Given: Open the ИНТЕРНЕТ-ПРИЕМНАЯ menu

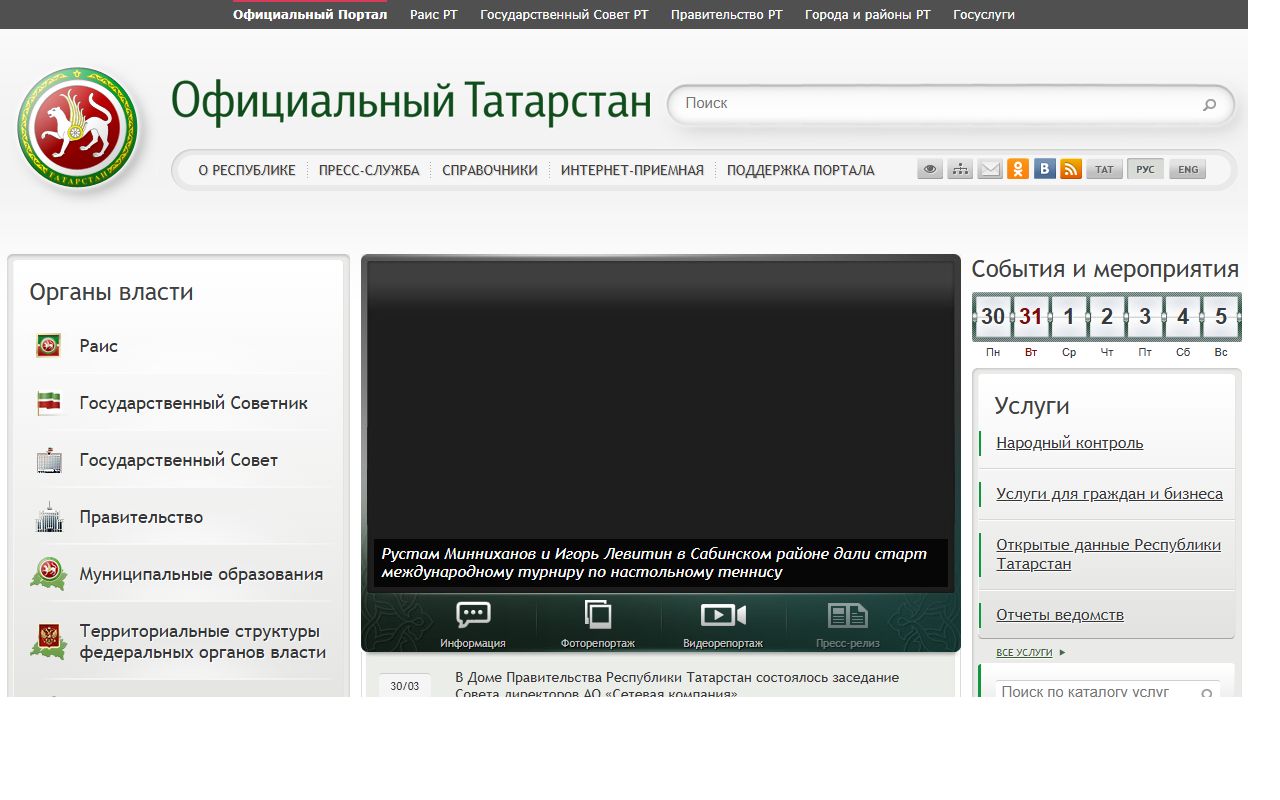Looking at the screenshot, I should pos(632,170).
